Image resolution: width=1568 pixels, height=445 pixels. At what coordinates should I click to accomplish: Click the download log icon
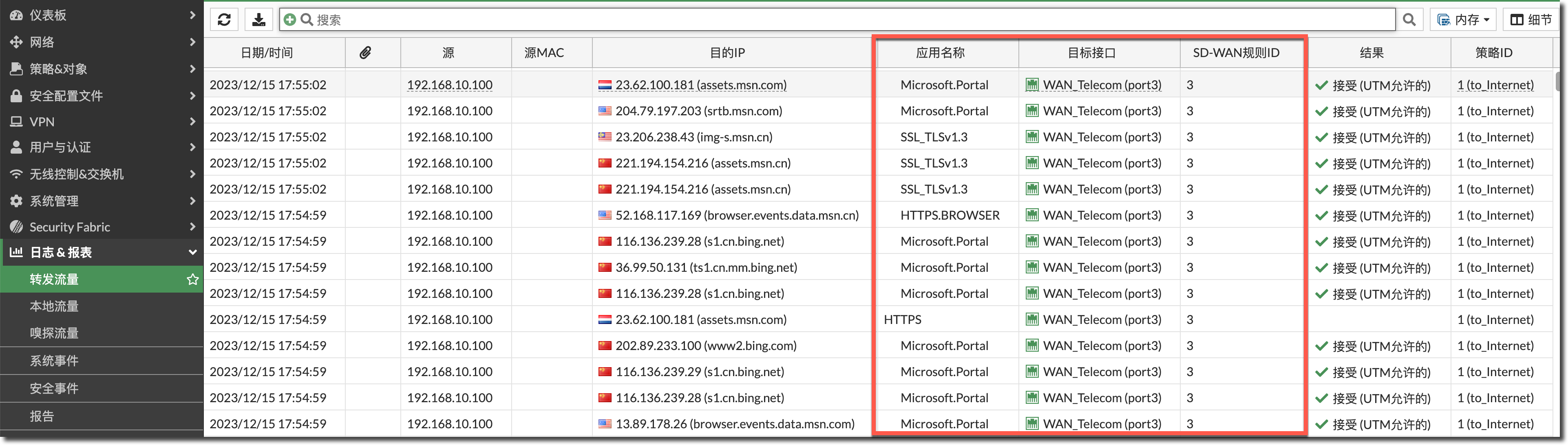click(259, 20)
